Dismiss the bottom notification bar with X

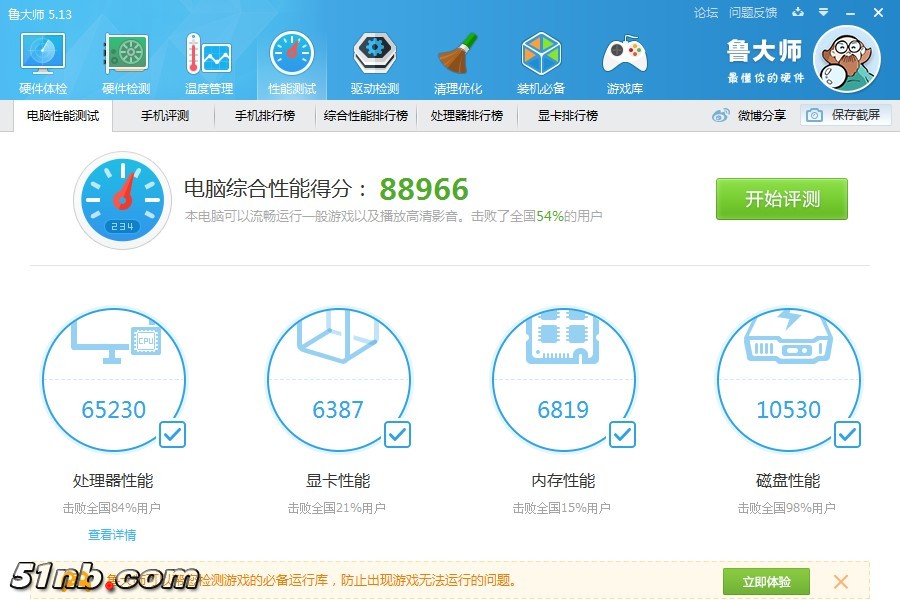tap(841, 581)
